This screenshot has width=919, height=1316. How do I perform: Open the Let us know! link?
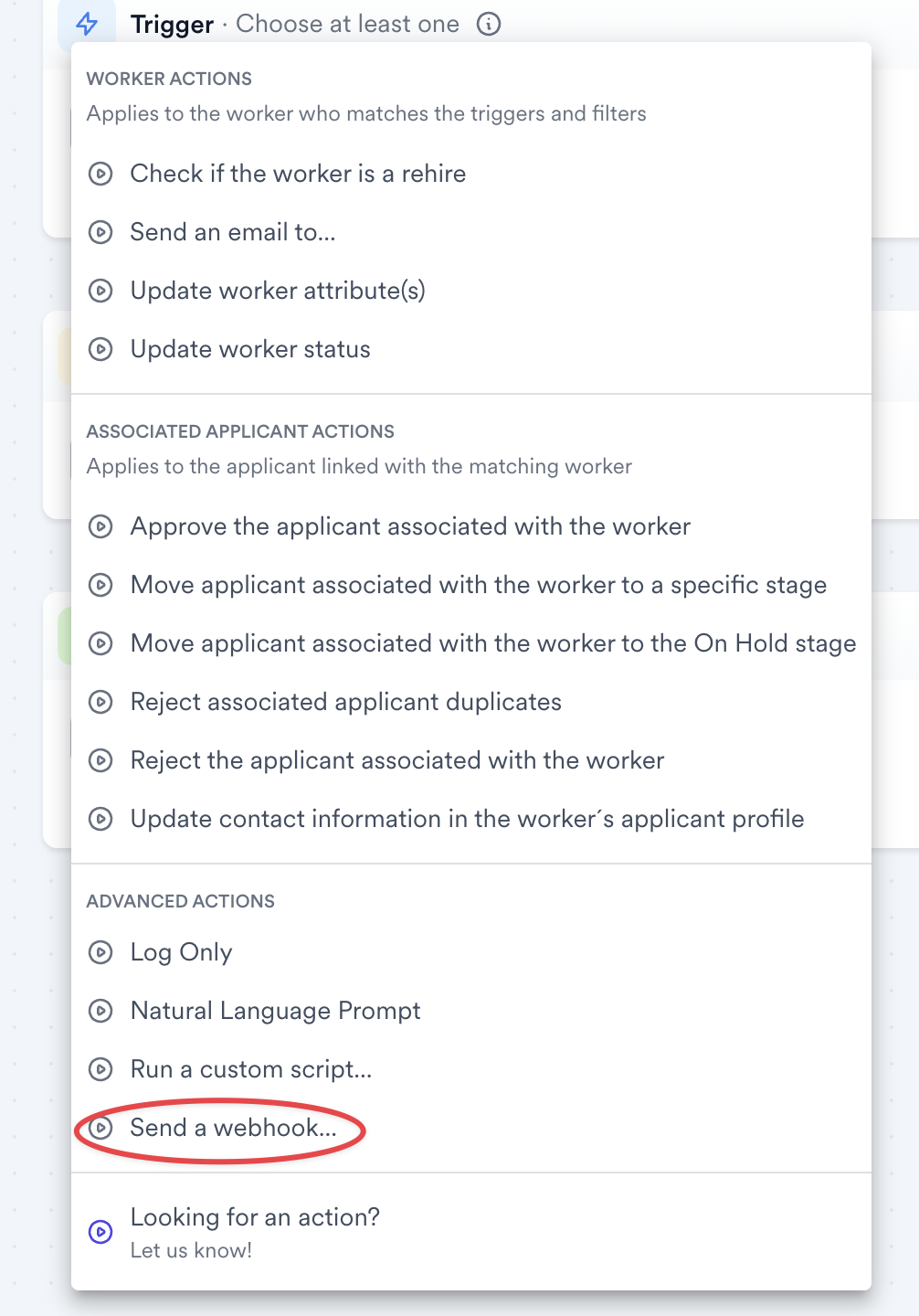[191, 1250]
